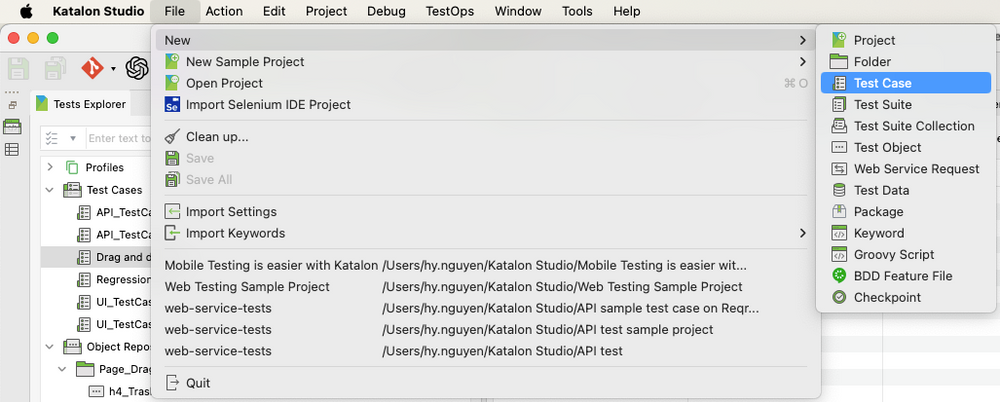The height and width of the screenshot is (402, 1000).
Task: Open the Debug menu
Action: (x=386, y=11)
